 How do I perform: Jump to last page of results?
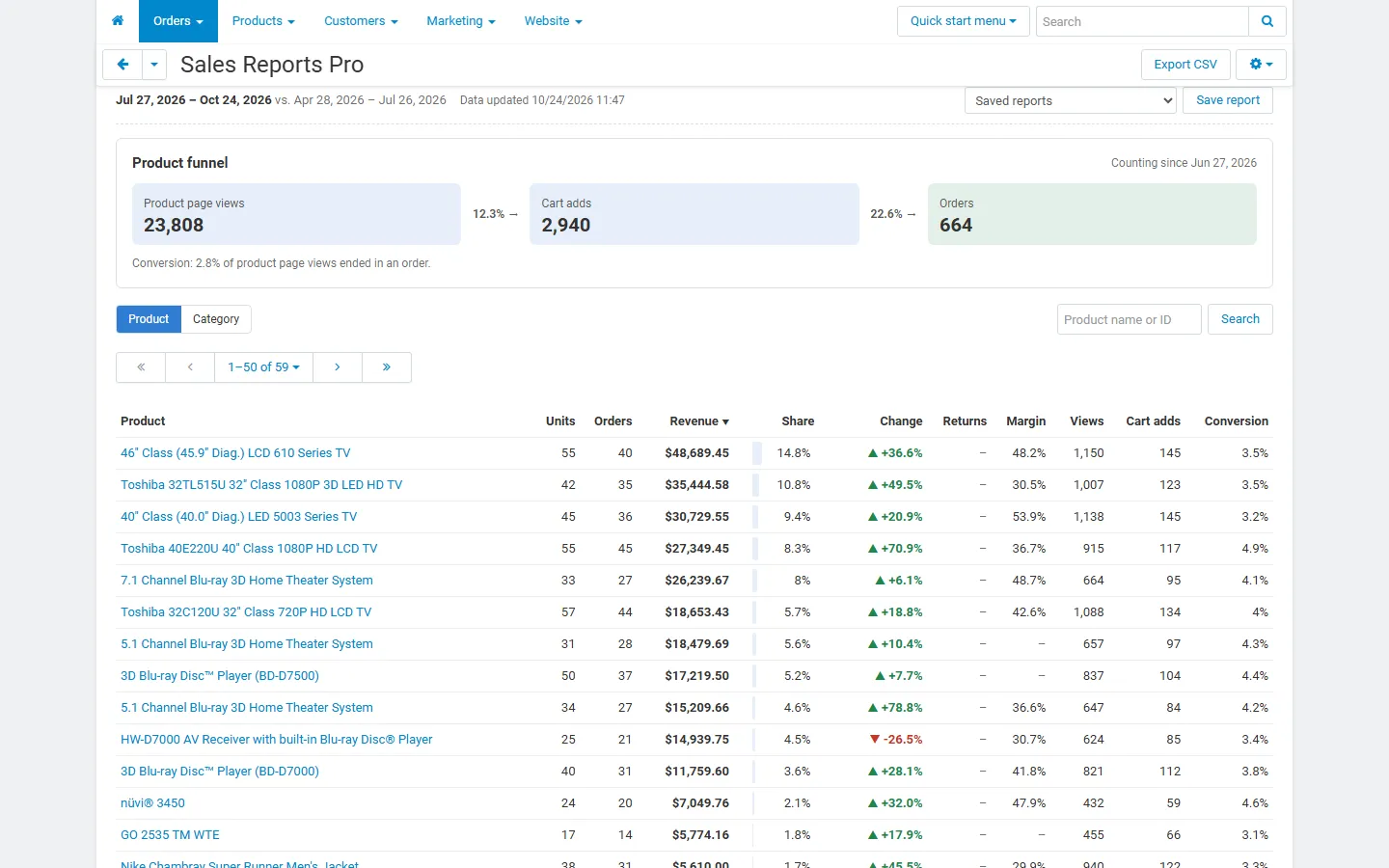pos(387,367)
